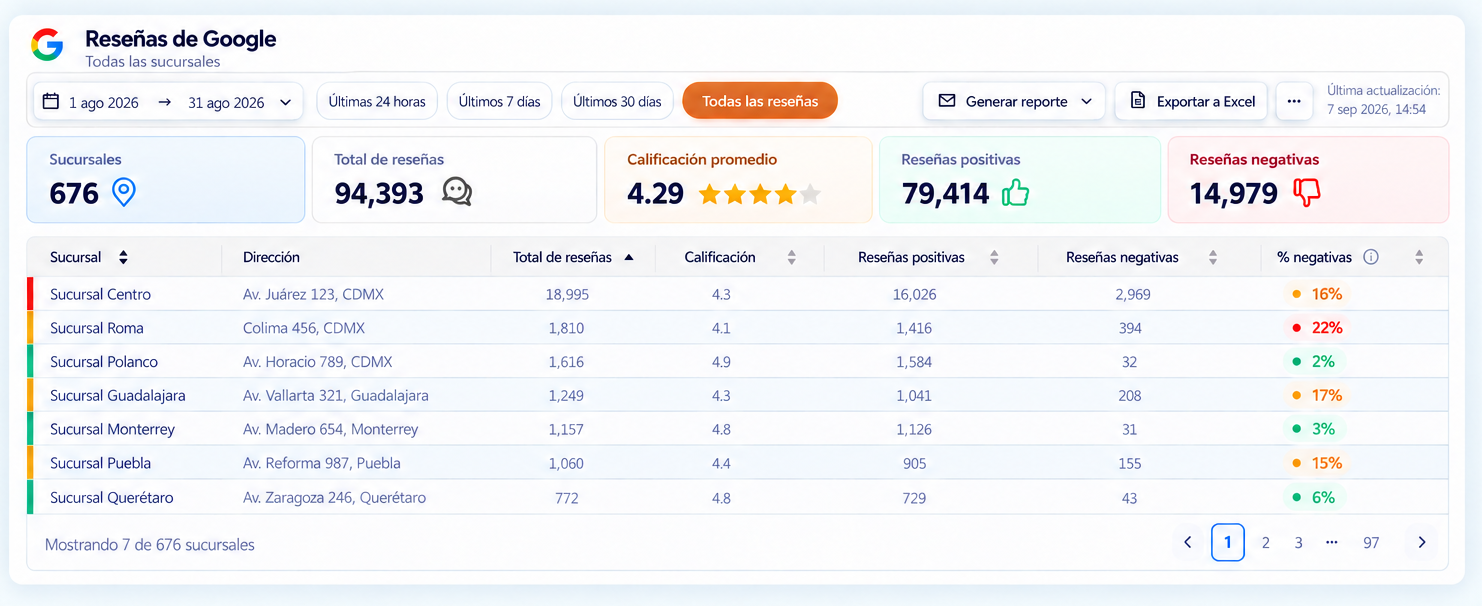Go to next page arrow
This screenshot has width=1482, height=606.
pyautogui.click(x=1421, y=542)
